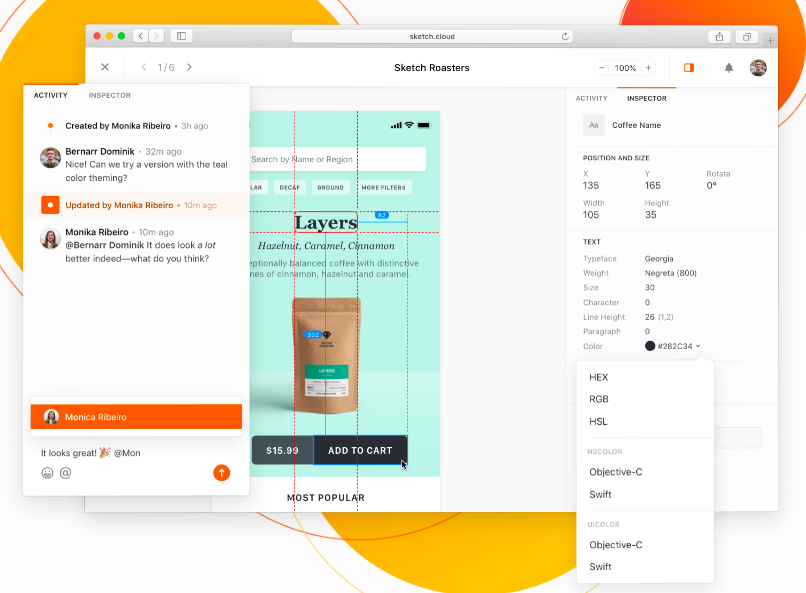Image resolution: width=806 pixels, height=593 pixels.
Task: Choose HEX color format
Action: tap(598, 377)
